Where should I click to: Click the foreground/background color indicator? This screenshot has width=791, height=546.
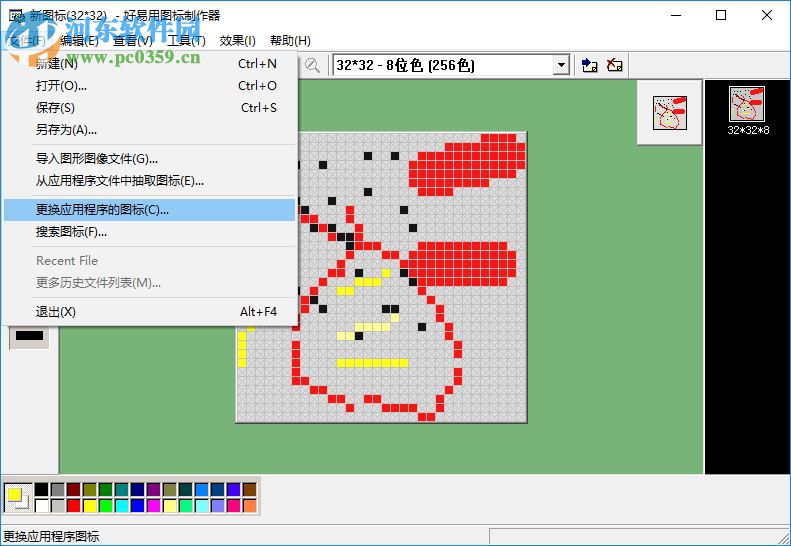pos(18,498)
